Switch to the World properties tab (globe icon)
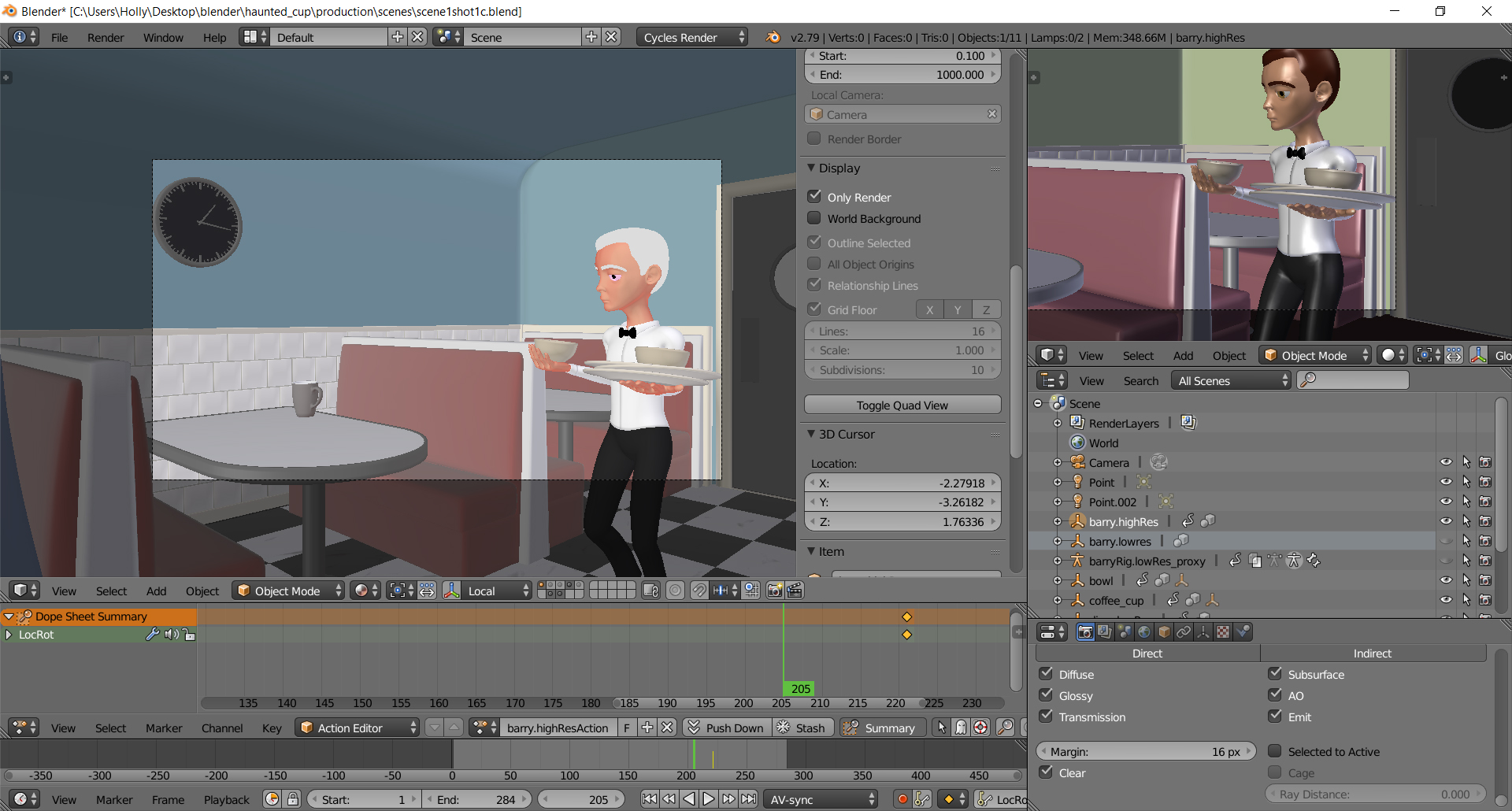 1144,631
